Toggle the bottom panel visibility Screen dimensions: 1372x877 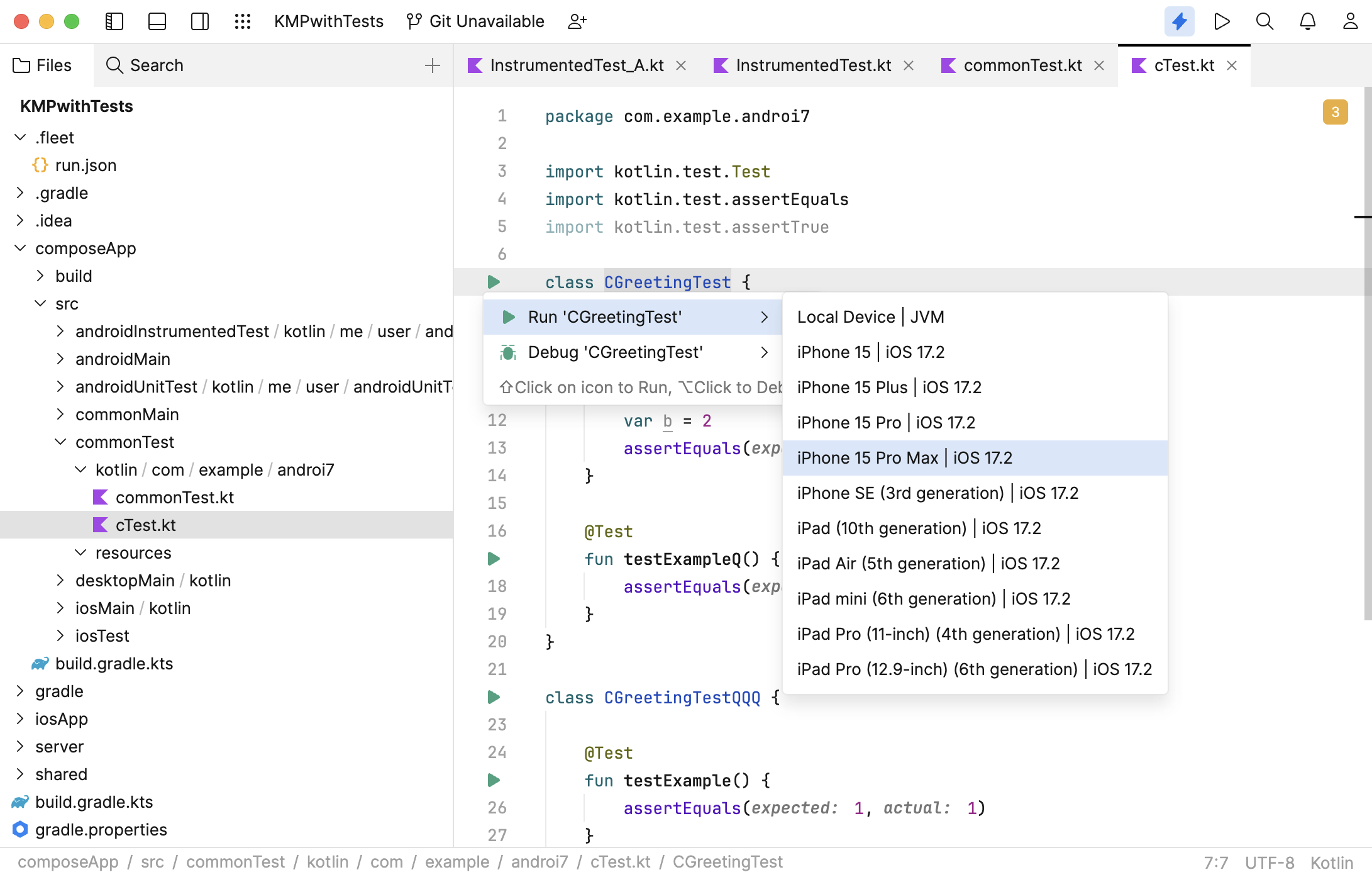[x=157, y=21]
